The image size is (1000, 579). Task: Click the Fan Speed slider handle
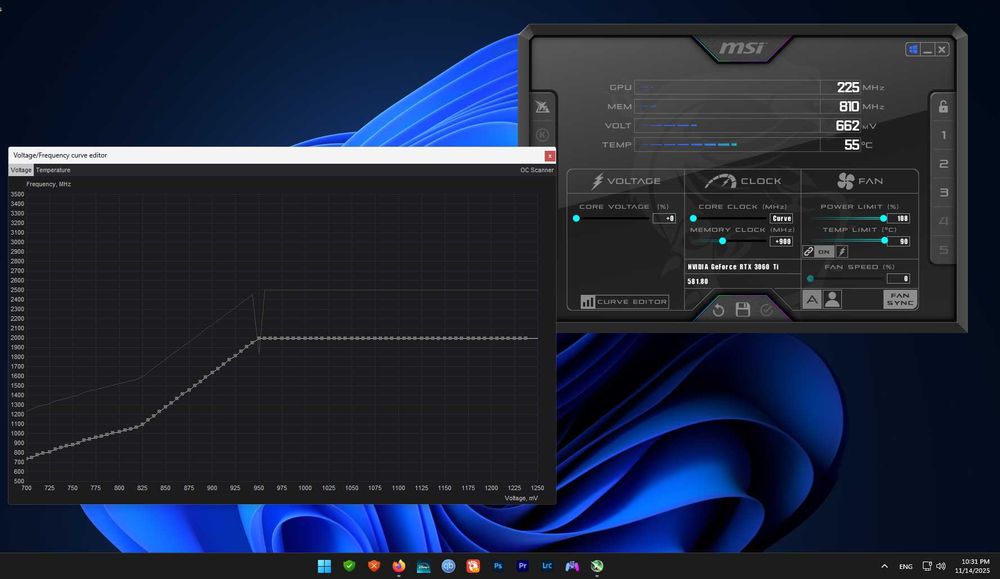point(810,279)
